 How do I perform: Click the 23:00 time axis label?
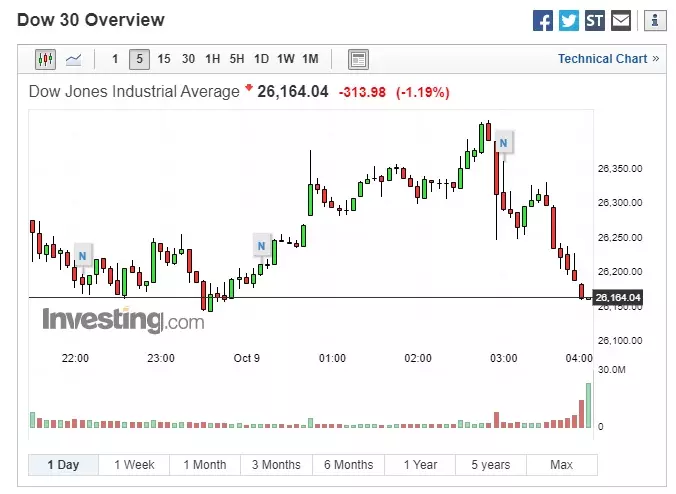coord(161,358)
